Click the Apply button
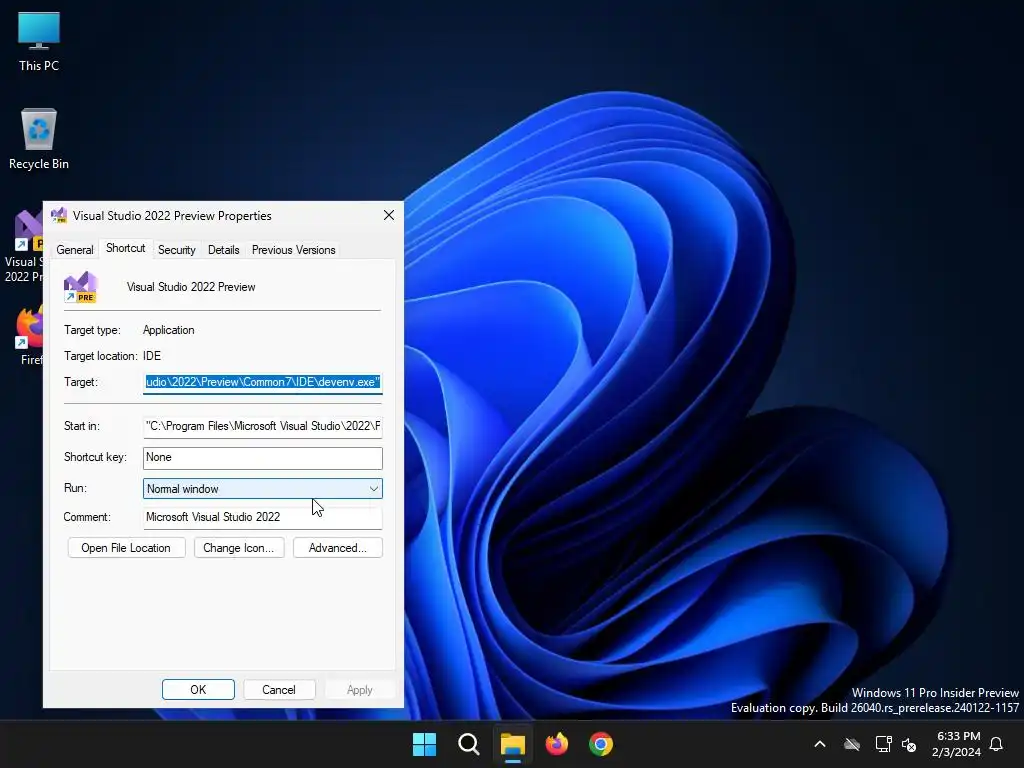Screen dimensions: 1024x768 (359, 690)
